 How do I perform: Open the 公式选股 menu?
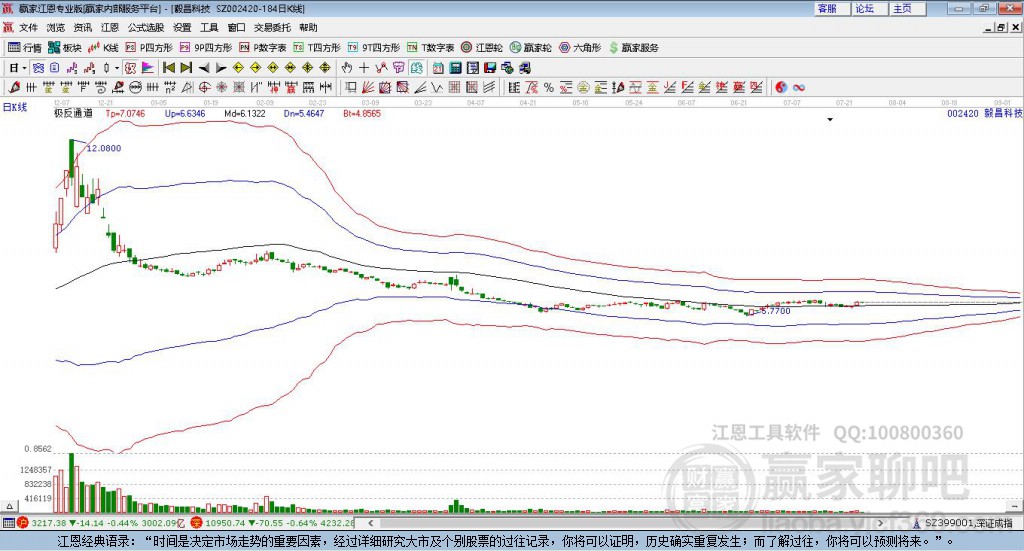pos(146,27)
